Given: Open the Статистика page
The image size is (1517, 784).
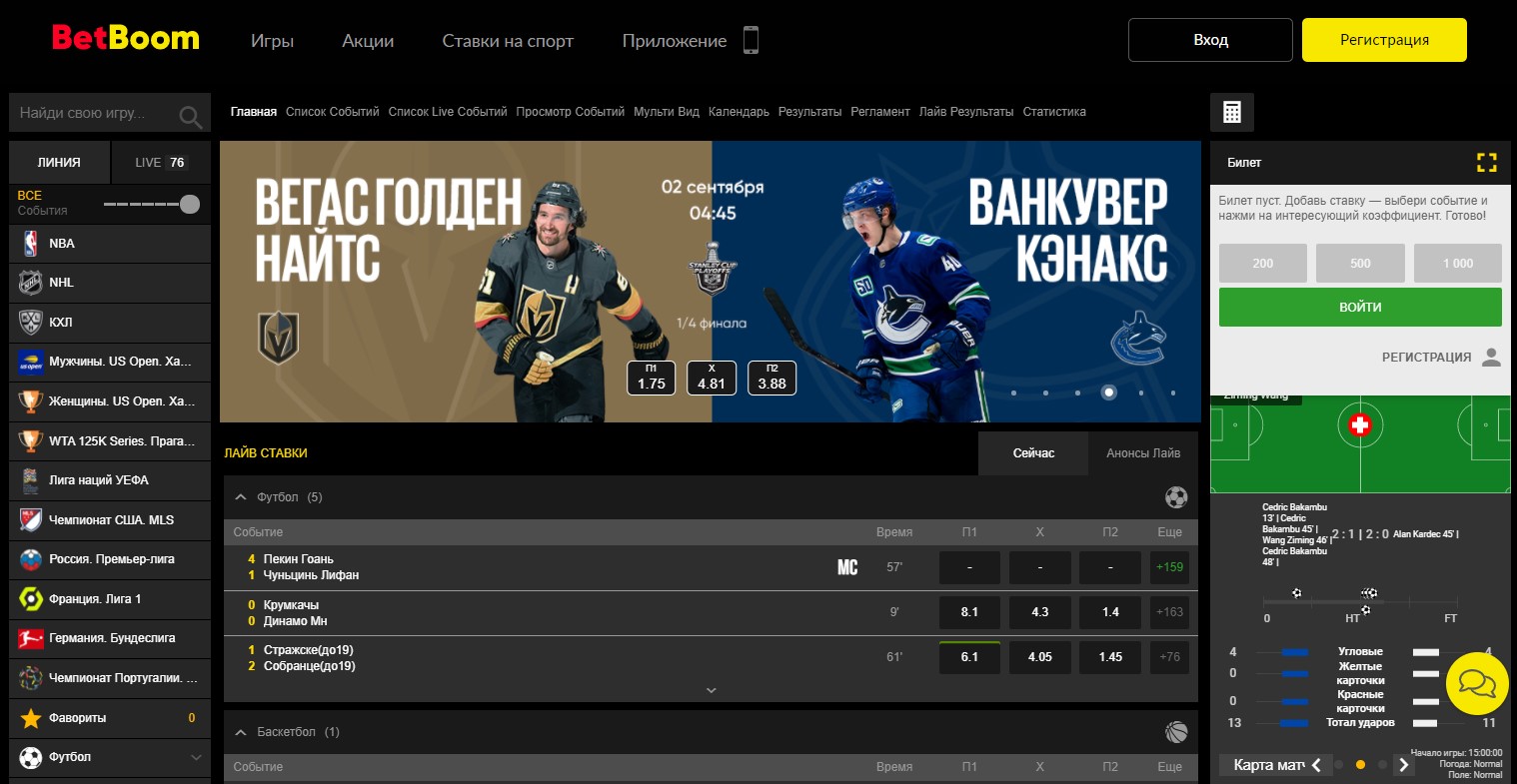Looking at the screenshot, I should [1054, 112].
